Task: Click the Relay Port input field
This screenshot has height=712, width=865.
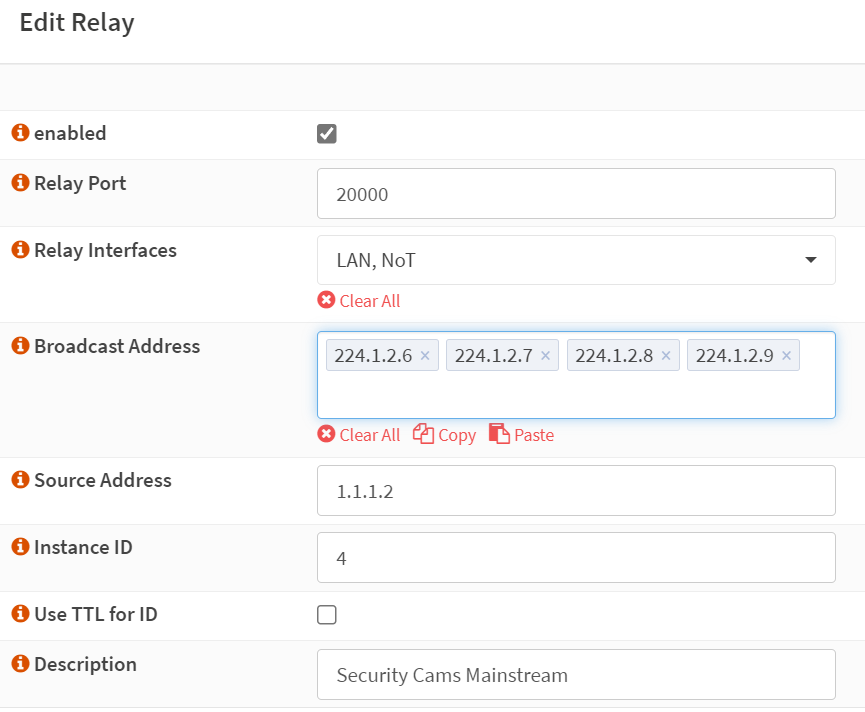Action: [576, 194]
